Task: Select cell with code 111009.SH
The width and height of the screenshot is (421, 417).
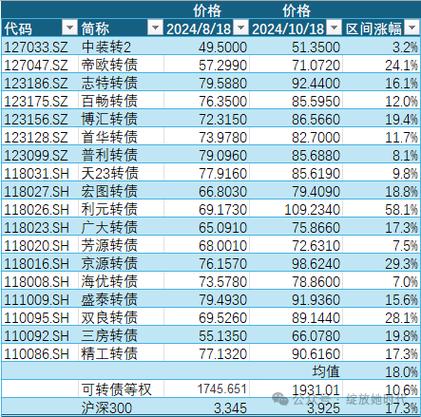Action: click(40, 299)
